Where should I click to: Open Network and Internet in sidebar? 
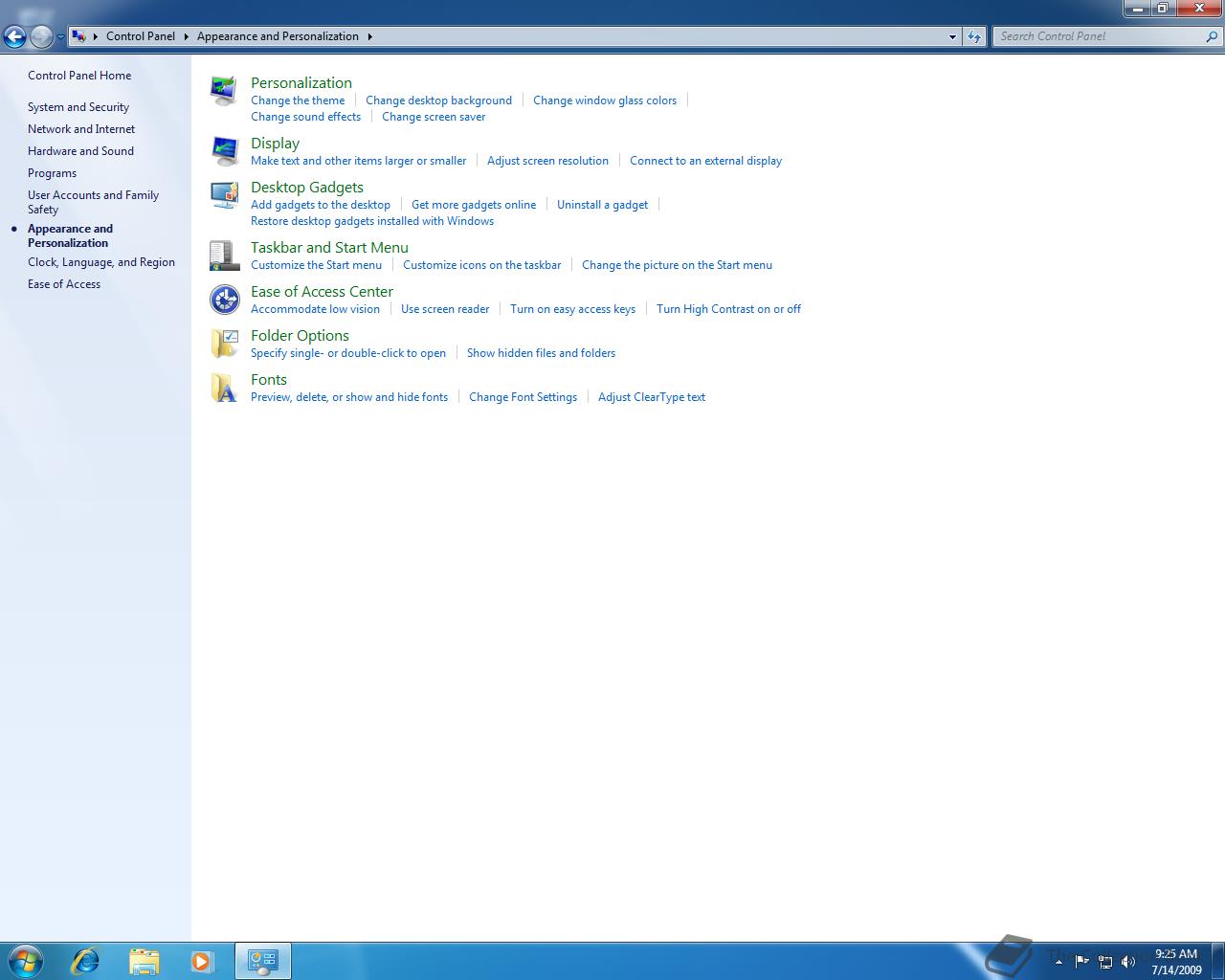pyautogui.click(x=81, y=129)
